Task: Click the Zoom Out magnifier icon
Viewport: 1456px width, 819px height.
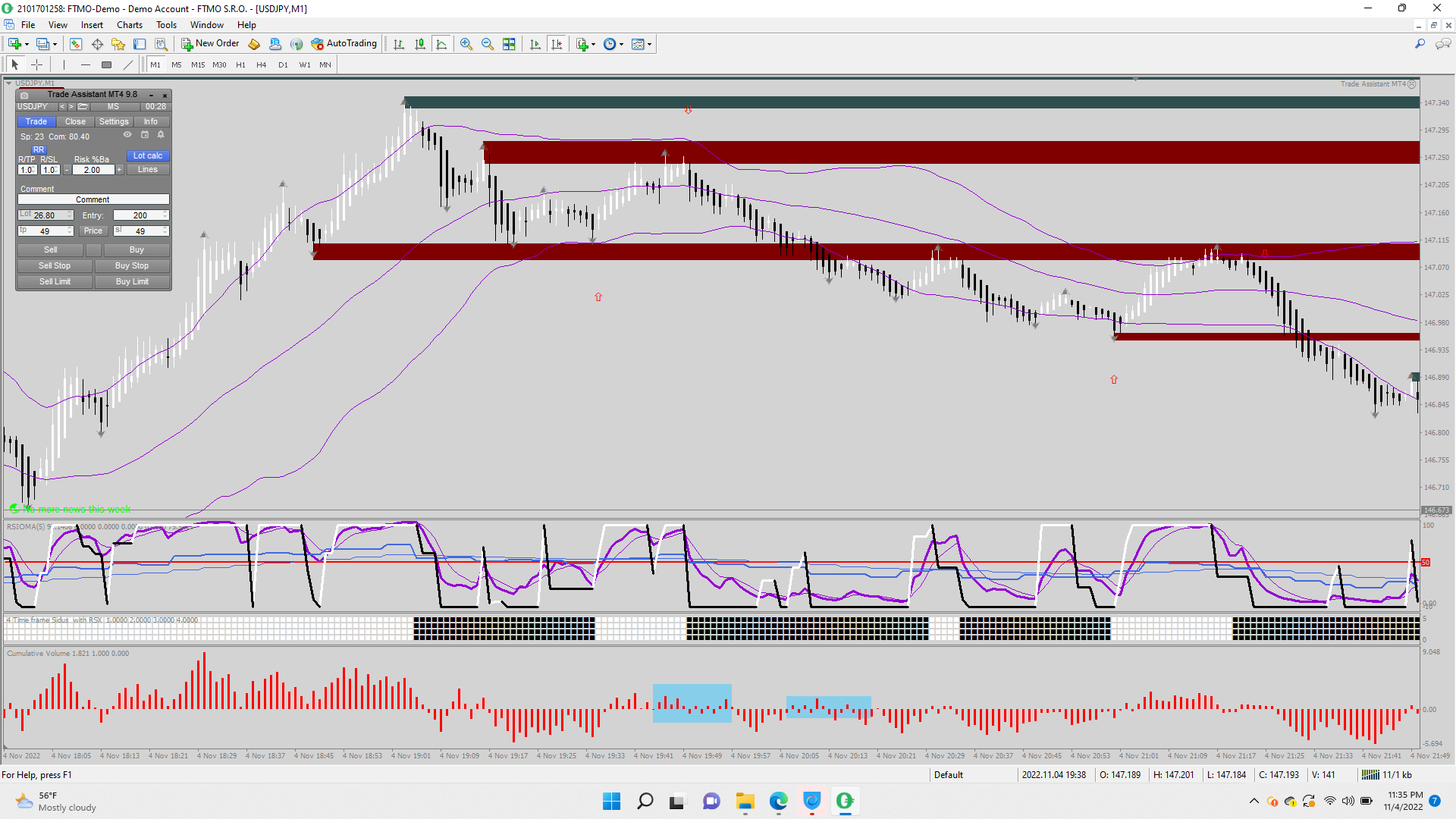Action: click(487, 44)
